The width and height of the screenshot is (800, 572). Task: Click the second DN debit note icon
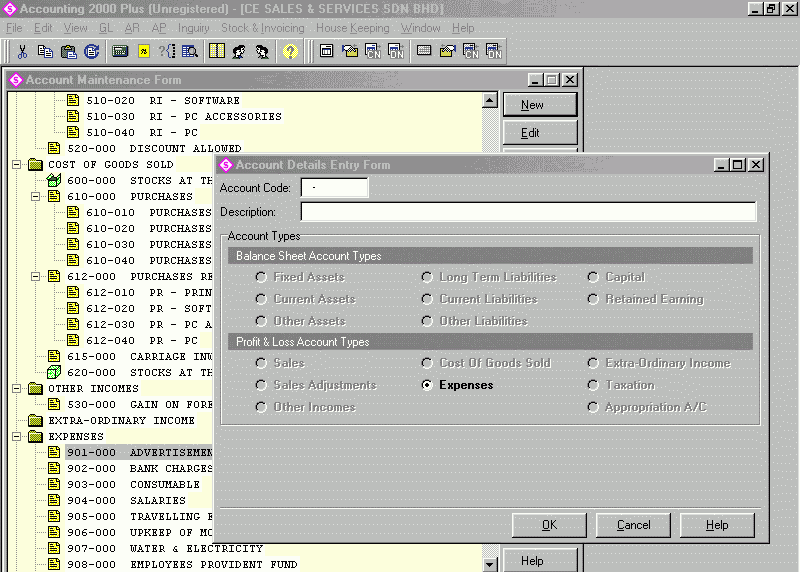click(493, 52)
